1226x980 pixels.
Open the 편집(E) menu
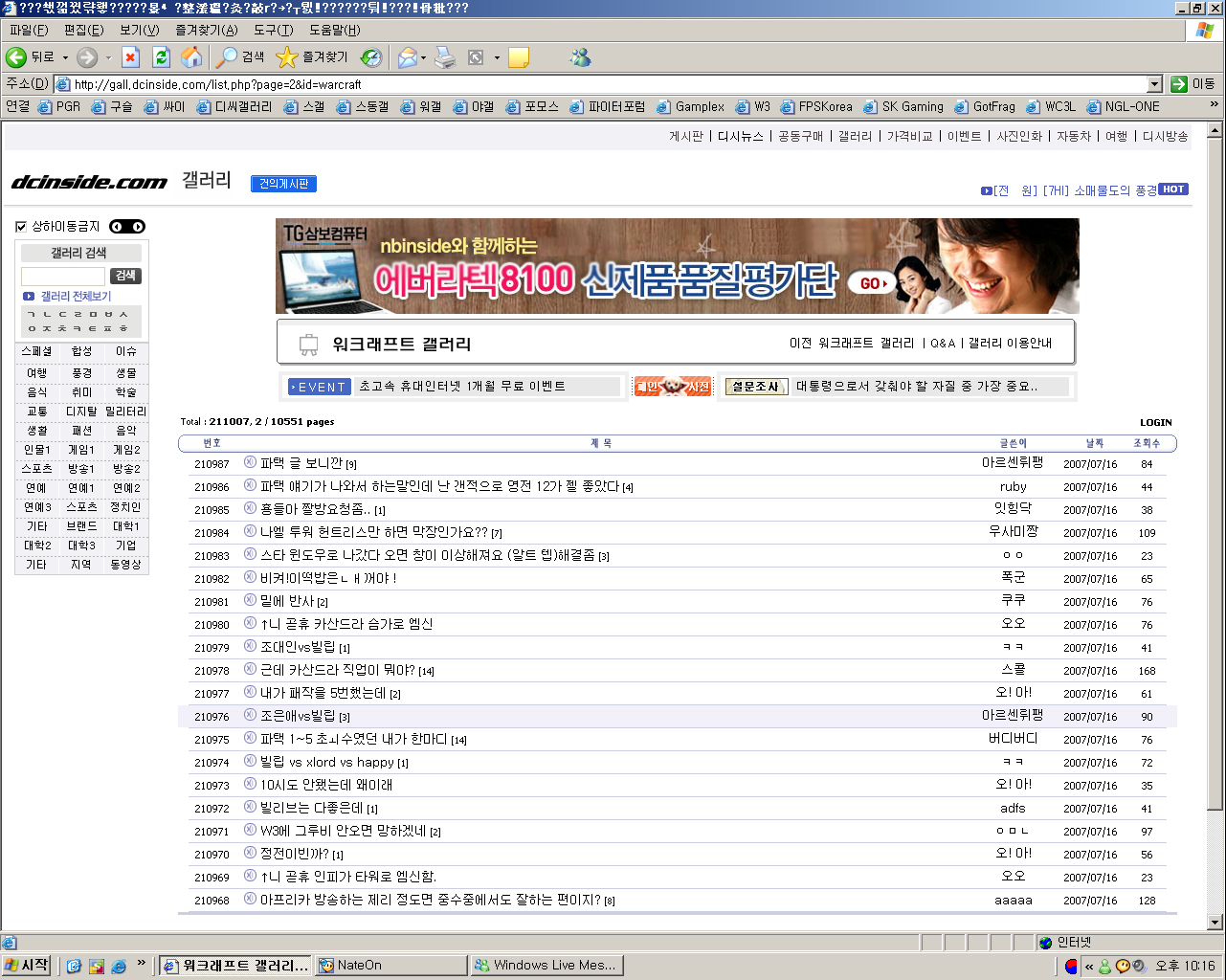pyautogui.click(x=83, y=31)
